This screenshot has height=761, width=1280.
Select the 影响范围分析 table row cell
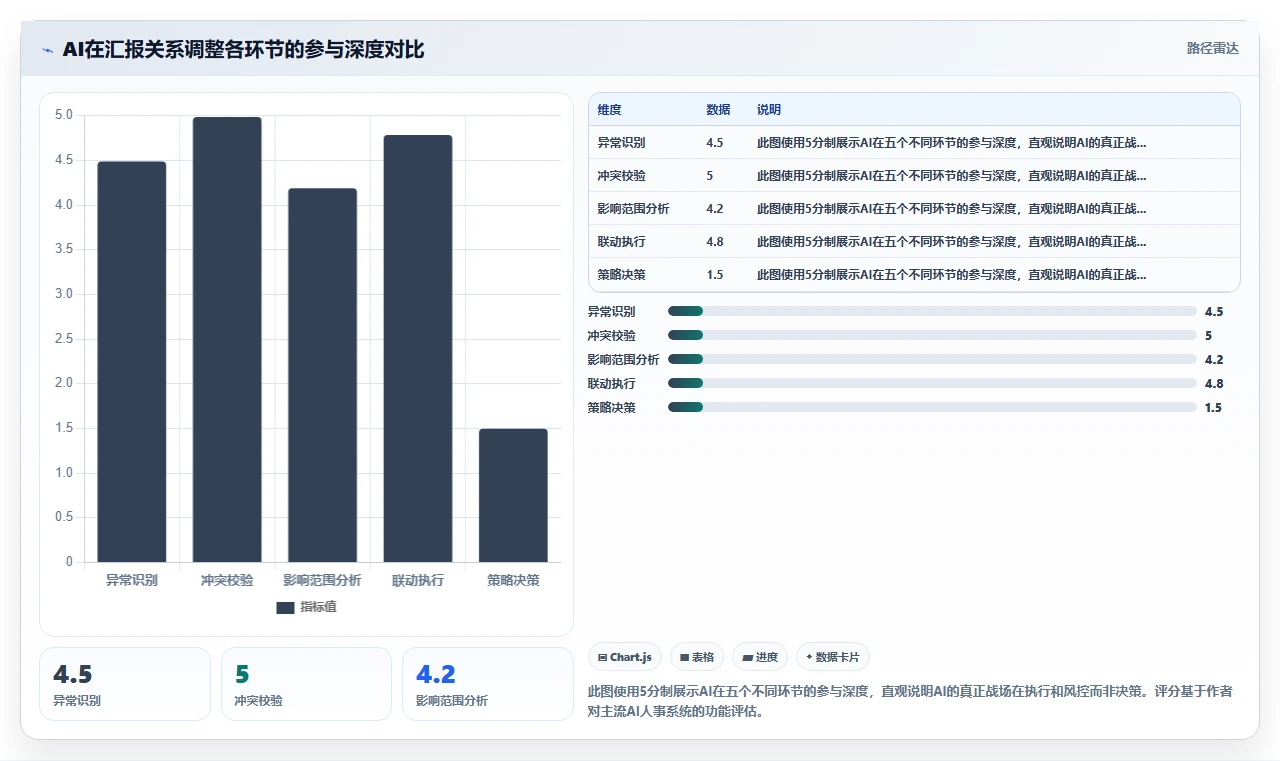[x=634, y=209]
